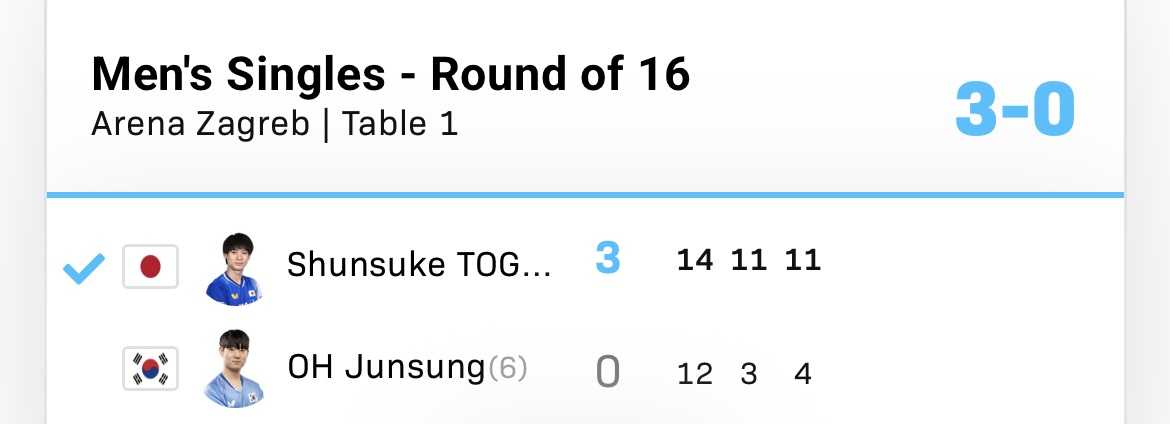Open Shunsuke Togami's player photo
The width and height of the screenshot is (1170, 424).
pos(233,268)
